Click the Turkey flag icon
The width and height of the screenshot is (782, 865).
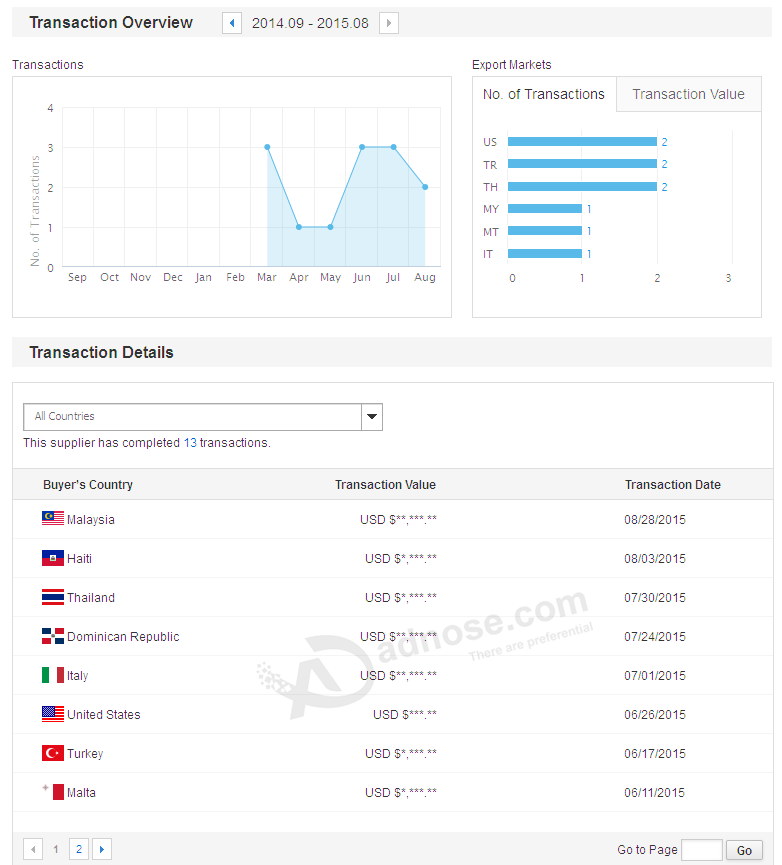(53, 753)
